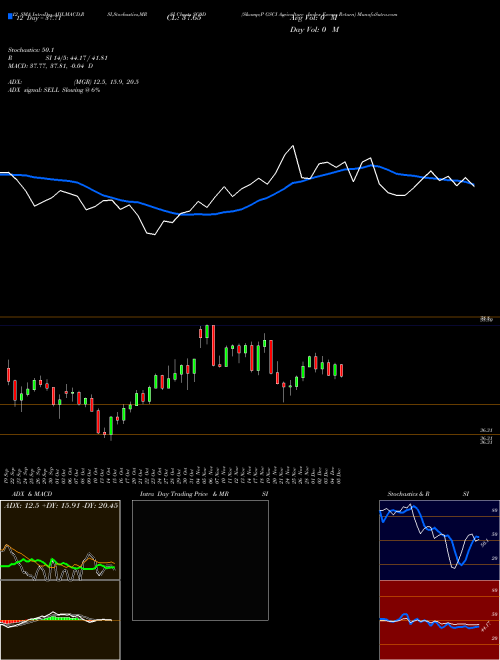Click the 59.1 value tag on Stochastics line
The width and height of the screenshot is (500, 660).
point(484,543)
